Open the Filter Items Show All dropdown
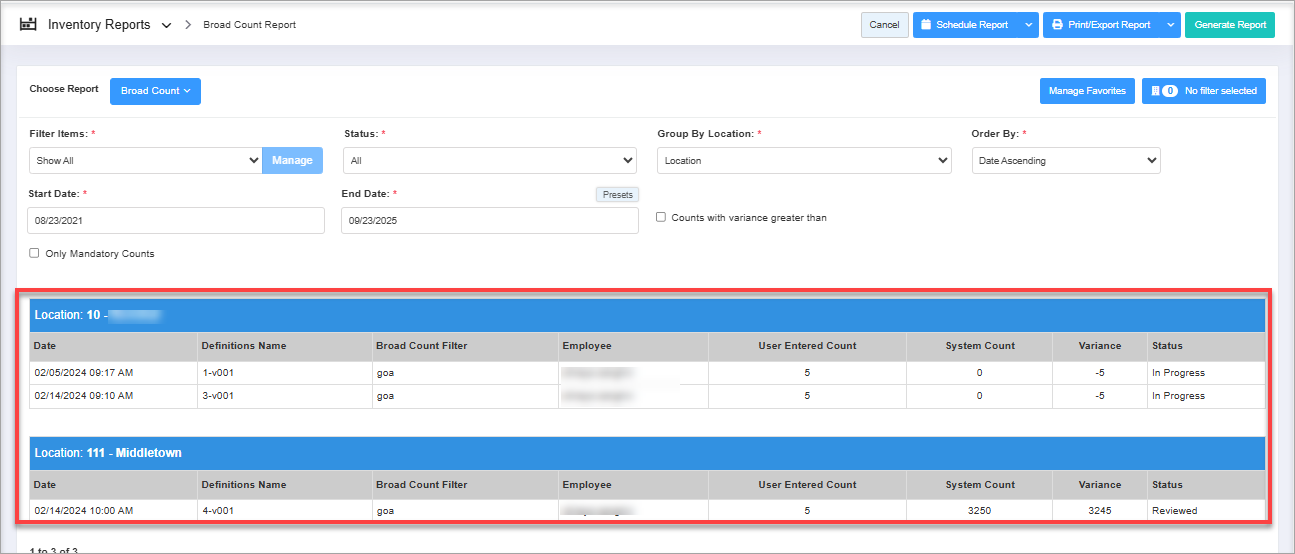Viewport: 1295px width, 554px height. (146, 160)
